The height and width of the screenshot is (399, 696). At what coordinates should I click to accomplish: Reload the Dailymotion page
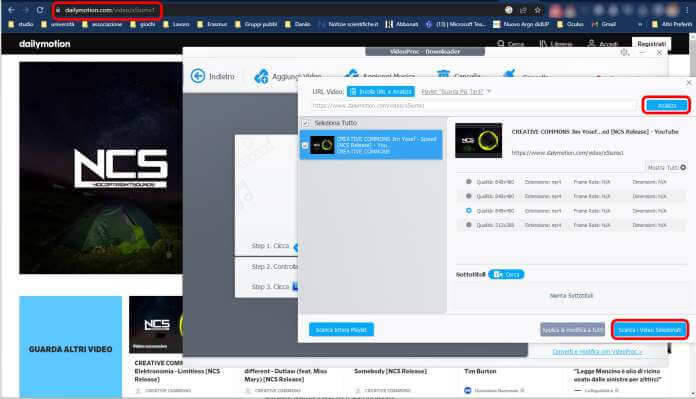[40, 10]
